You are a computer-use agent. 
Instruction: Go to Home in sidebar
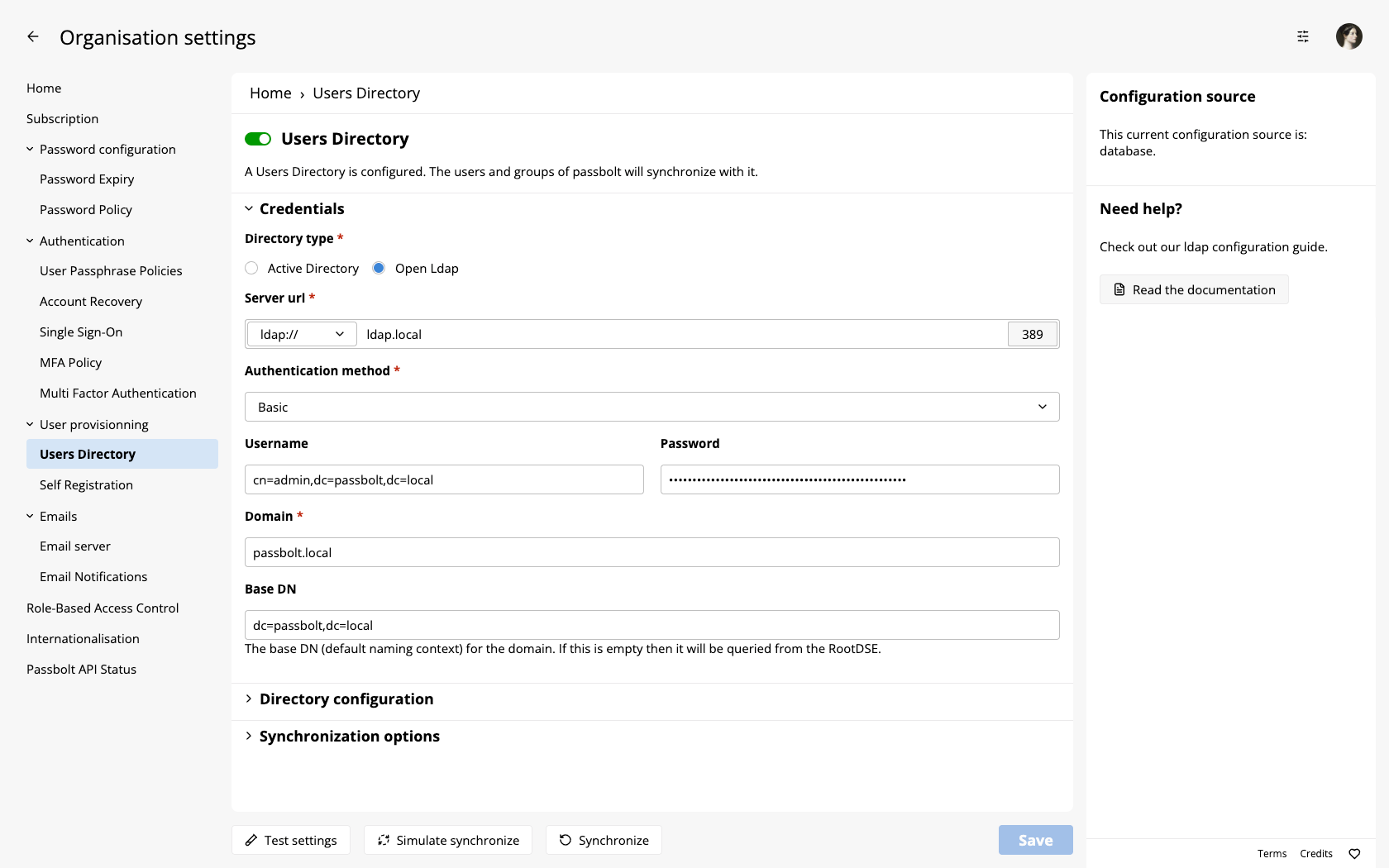[44, 88]
